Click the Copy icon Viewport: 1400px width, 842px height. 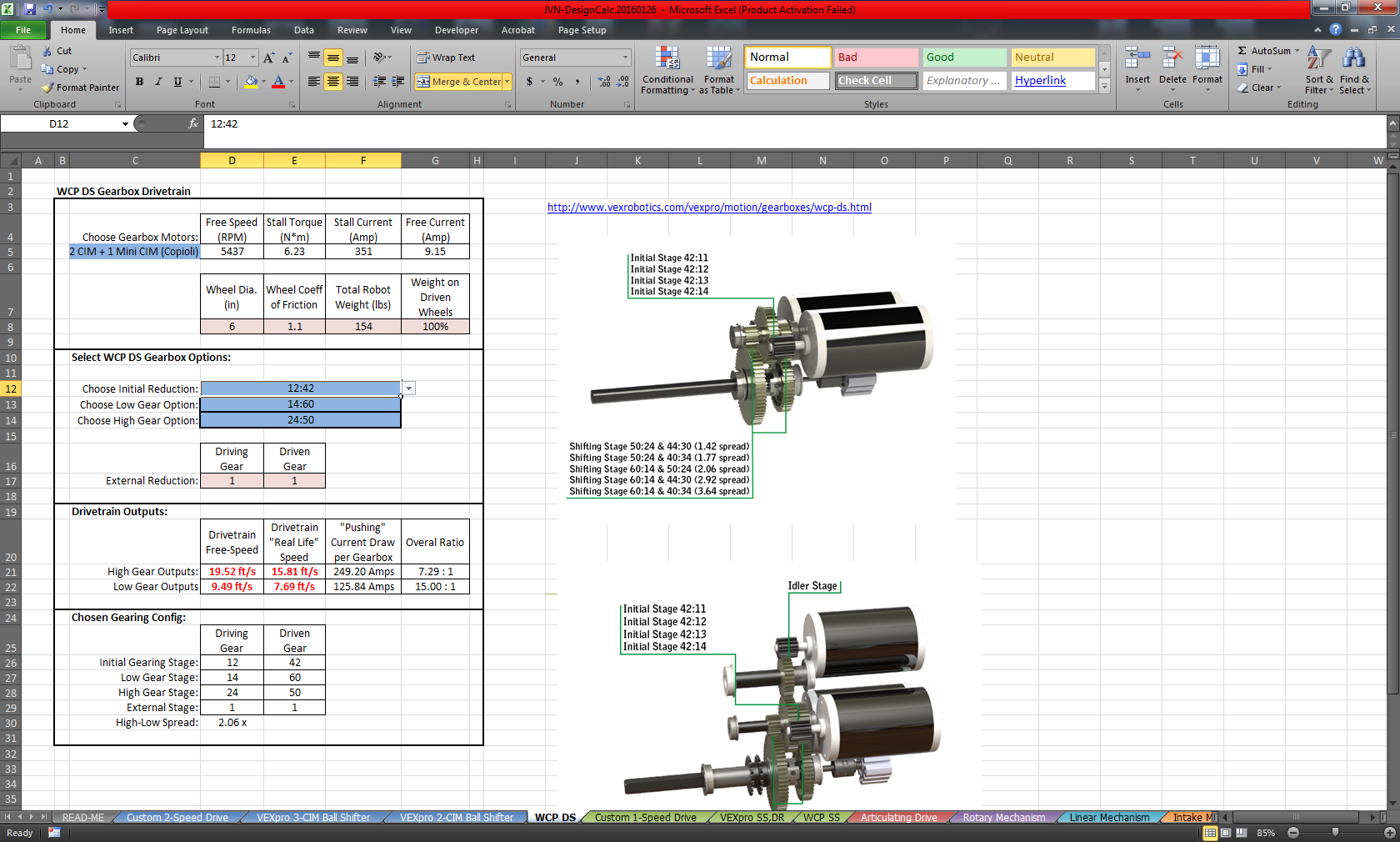[x=47, y=69]
